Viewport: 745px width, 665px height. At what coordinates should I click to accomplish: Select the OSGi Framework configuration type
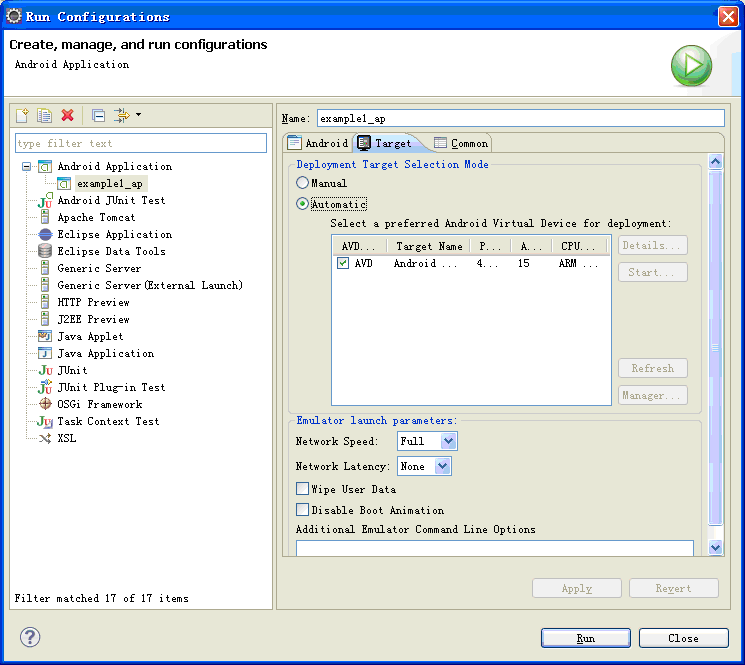(x=100, y=404)
